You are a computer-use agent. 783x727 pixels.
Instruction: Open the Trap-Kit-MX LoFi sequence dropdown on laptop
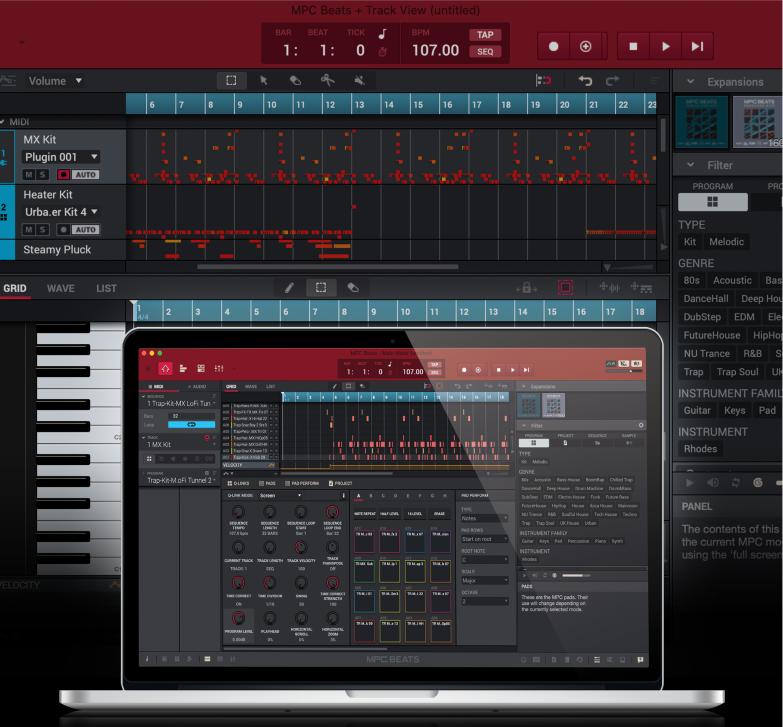tap(180, 403)
